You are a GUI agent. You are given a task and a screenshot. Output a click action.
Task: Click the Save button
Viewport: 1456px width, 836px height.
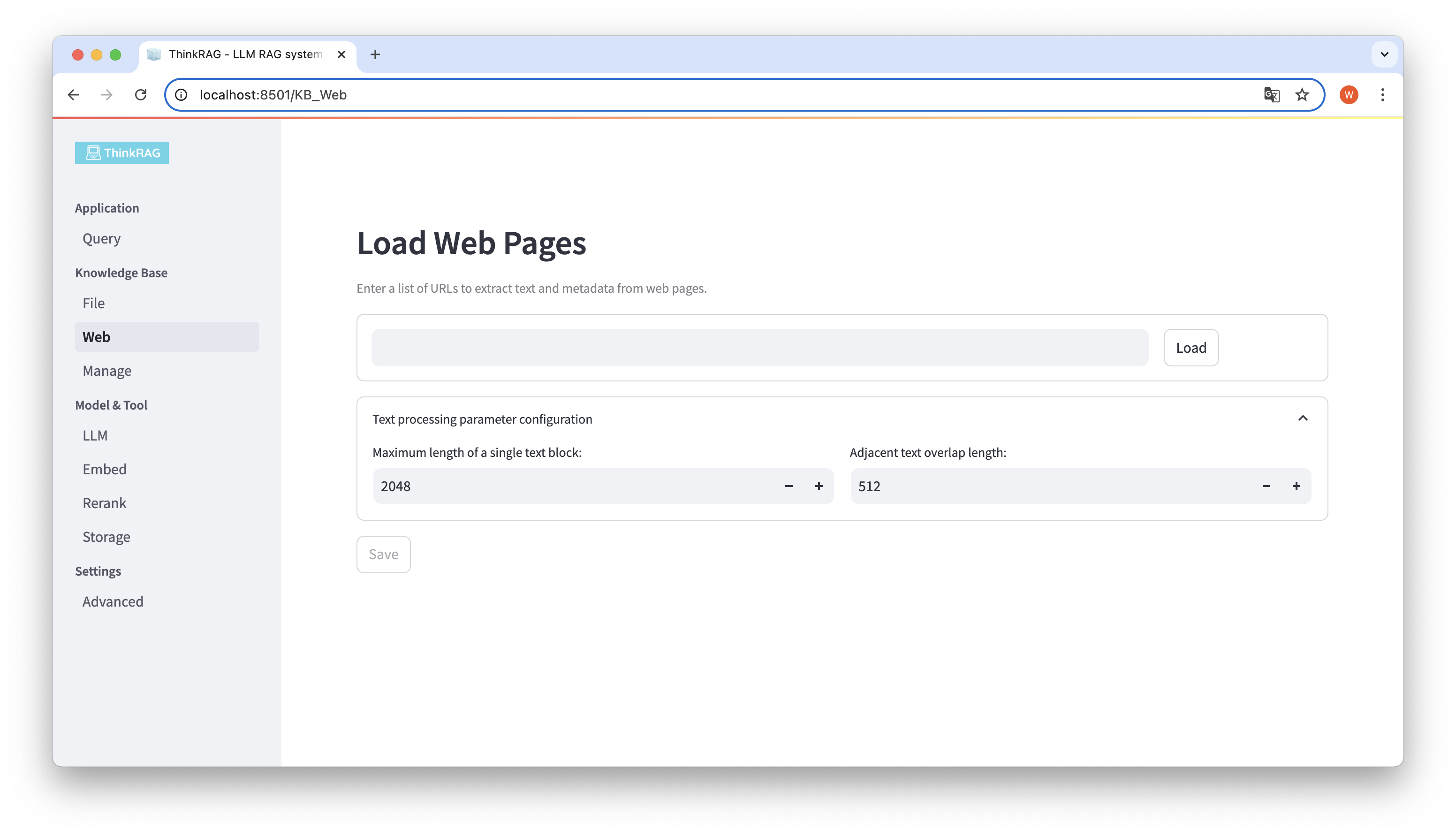pyautogui.click(x=383, y=554)
